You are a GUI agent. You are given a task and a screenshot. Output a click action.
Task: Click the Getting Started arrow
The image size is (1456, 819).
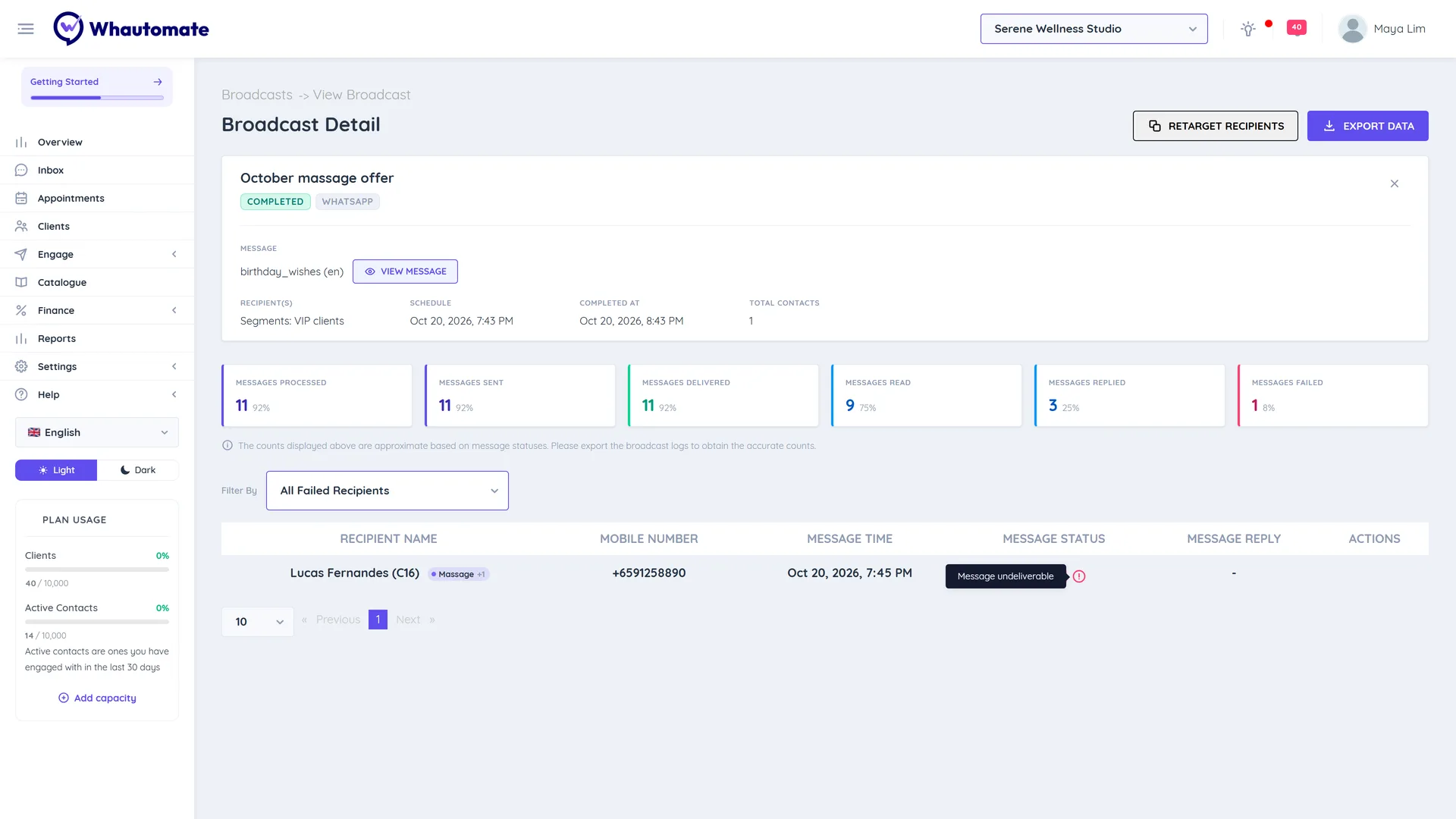(158, 82)
